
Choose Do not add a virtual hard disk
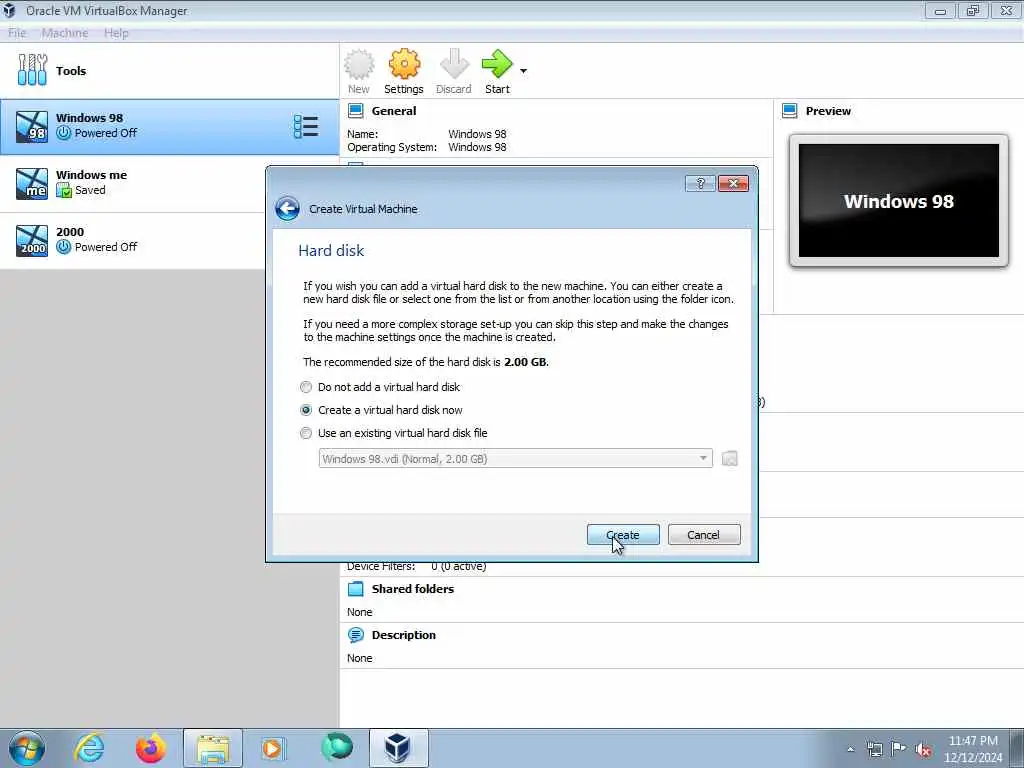pos(306,387)
